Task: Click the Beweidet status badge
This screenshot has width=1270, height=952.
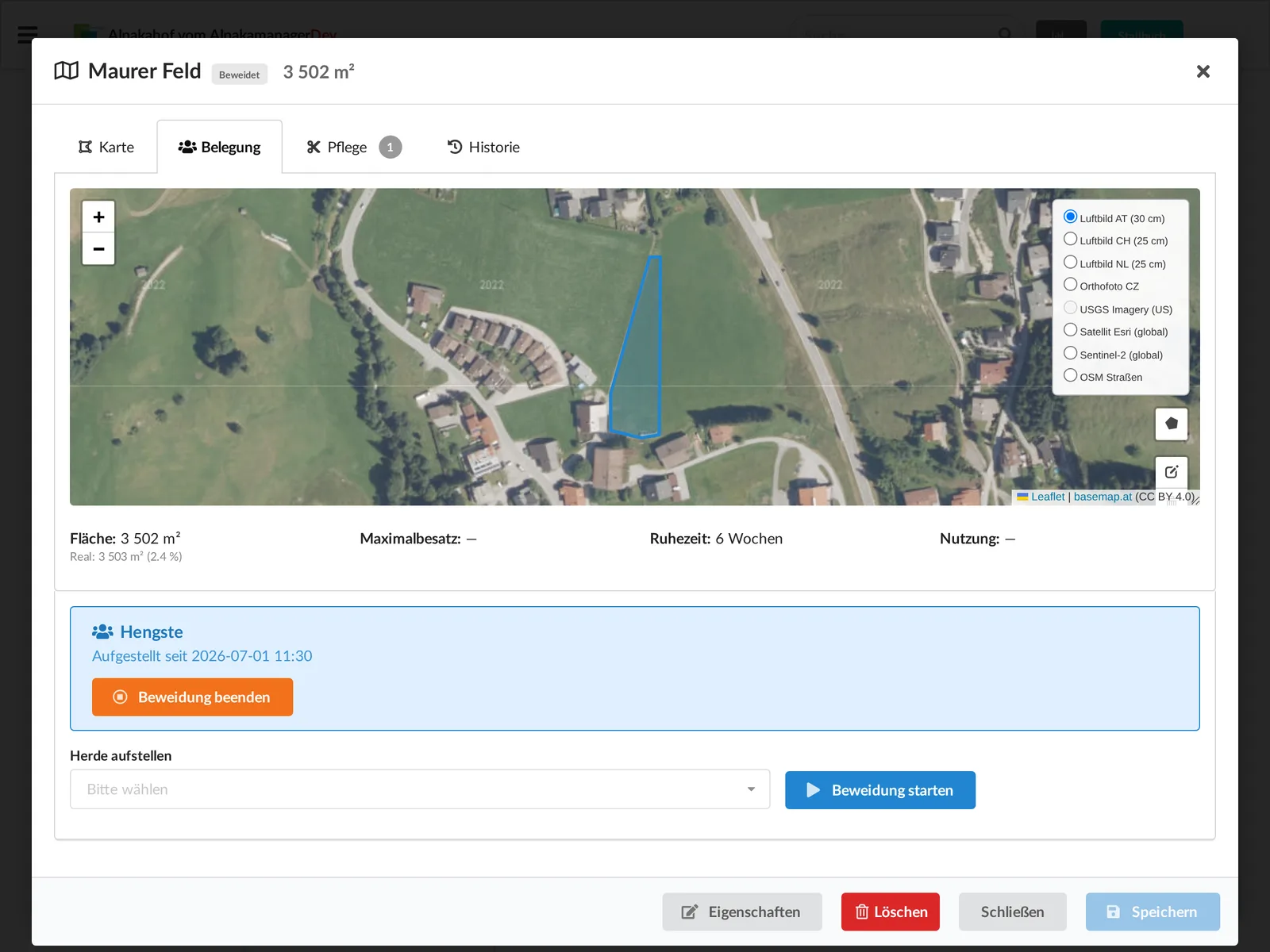Action: click(239, 75)
